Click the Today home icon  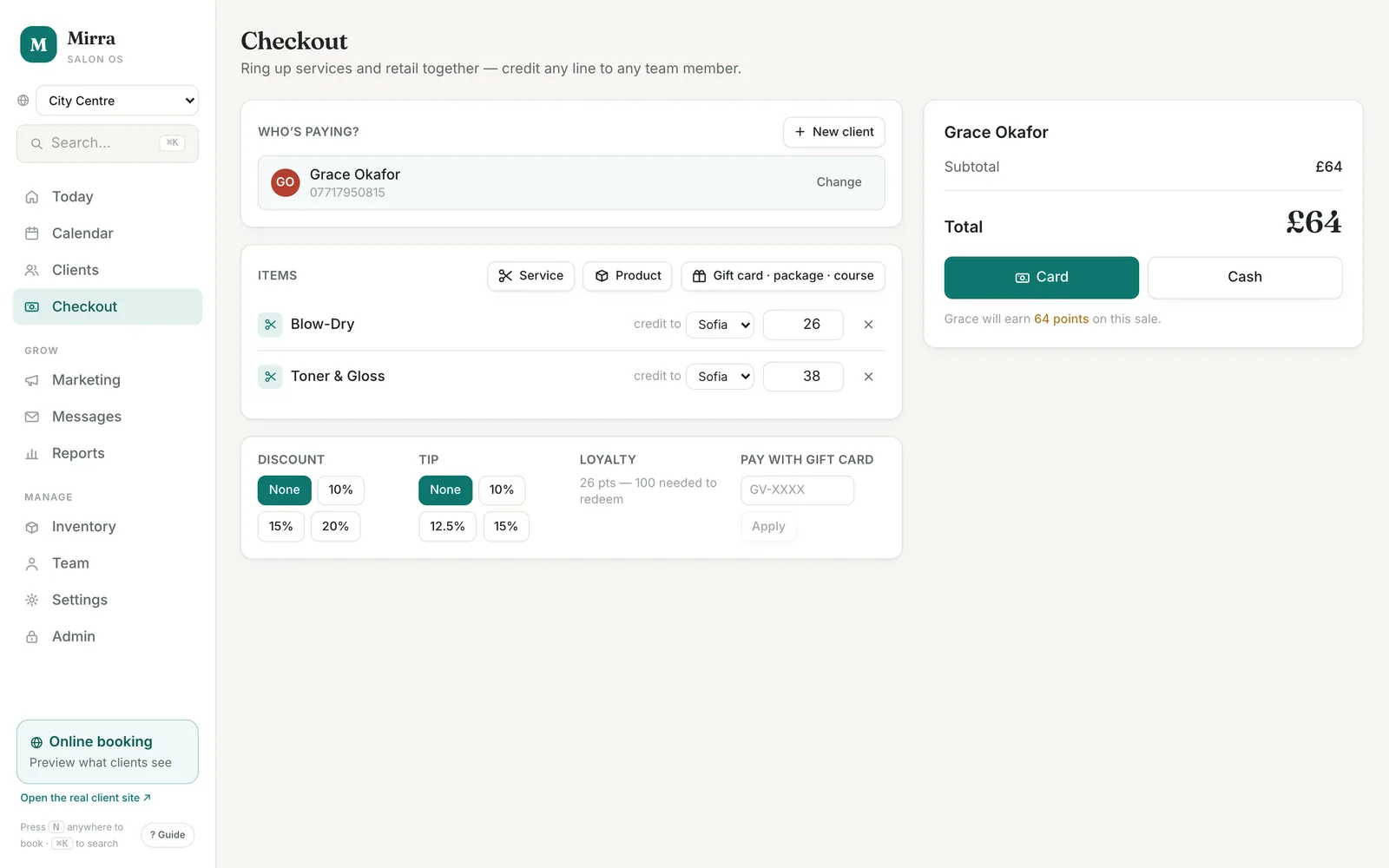coord(32,197)
